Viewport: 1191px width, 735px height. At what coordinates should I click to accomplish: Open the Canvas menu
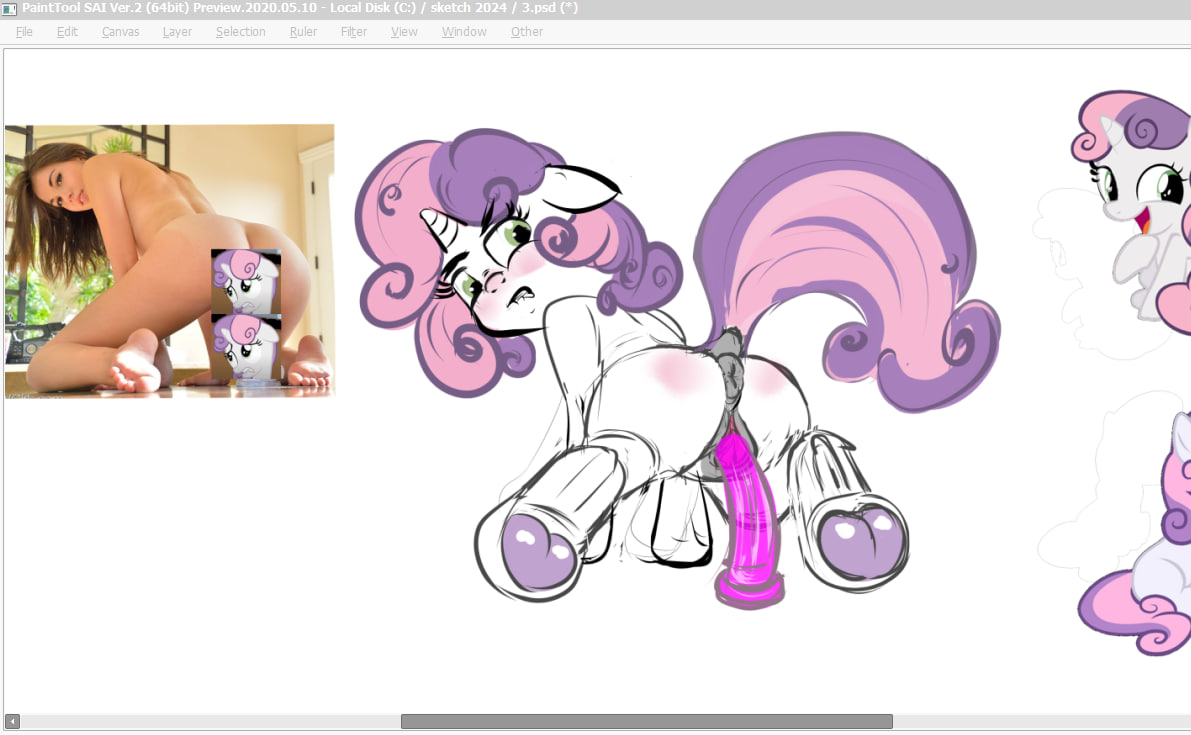[x=120, y=32]
